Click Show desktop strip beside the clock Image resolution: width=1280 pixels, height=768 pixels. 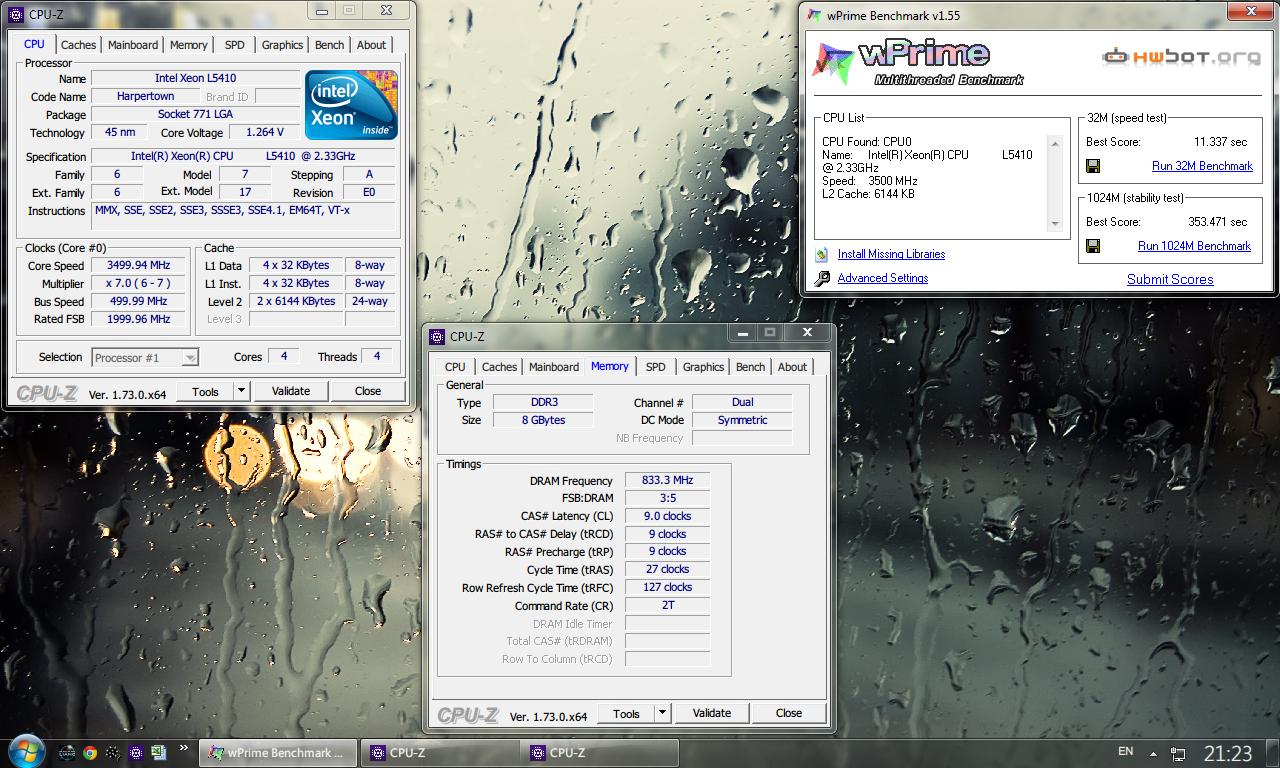1272,752
